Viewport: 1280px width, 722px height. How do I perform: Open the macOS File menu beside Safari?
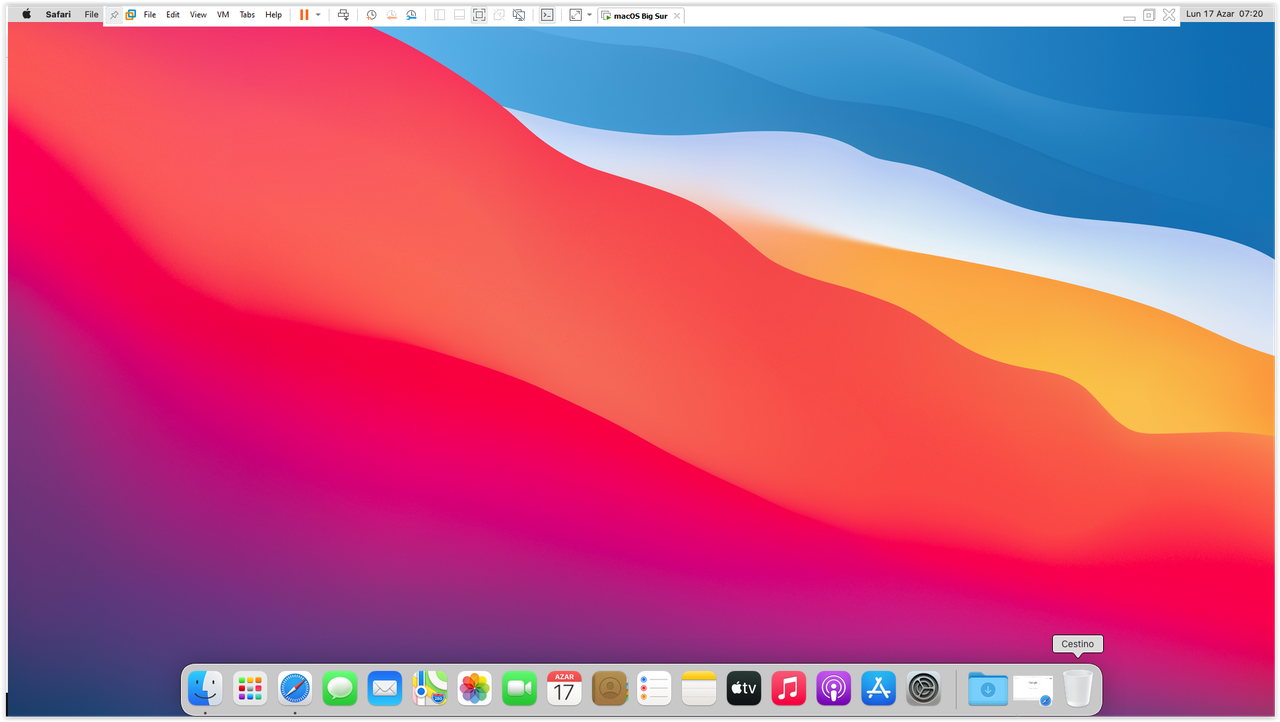[91, 14]
